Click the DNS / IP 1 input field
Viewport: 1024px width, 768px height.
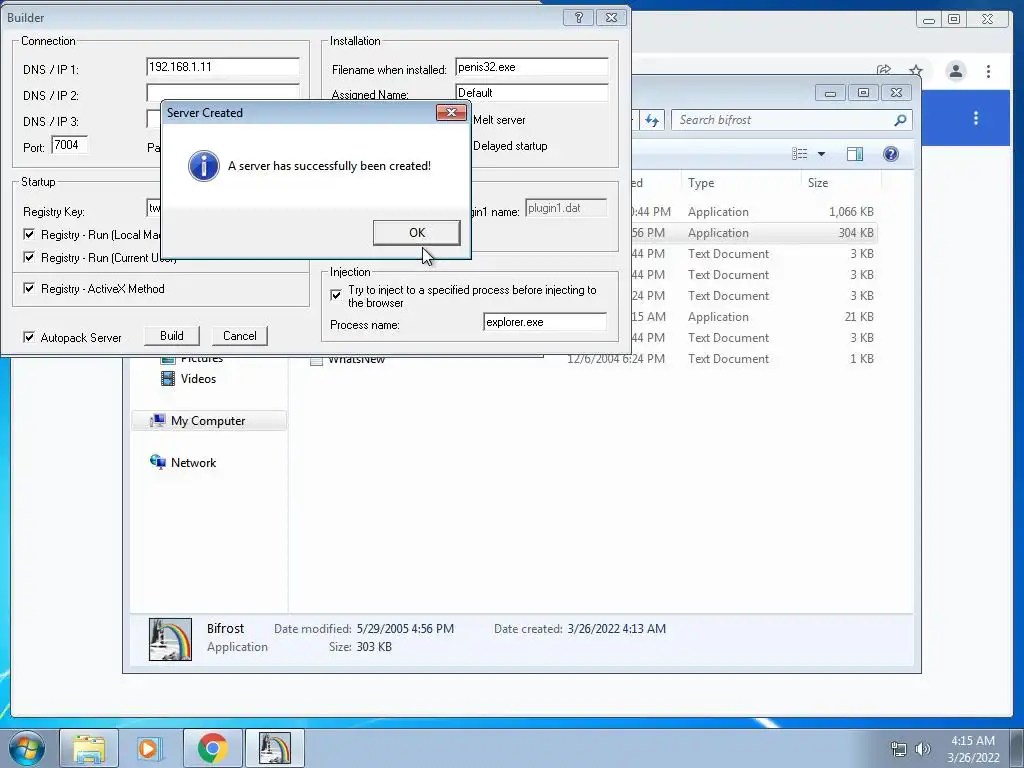223,67
